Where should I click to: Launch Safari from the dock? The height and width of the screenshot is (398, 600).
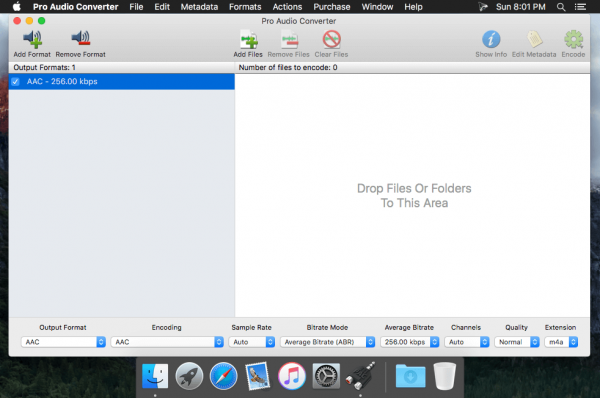point(223,376)
